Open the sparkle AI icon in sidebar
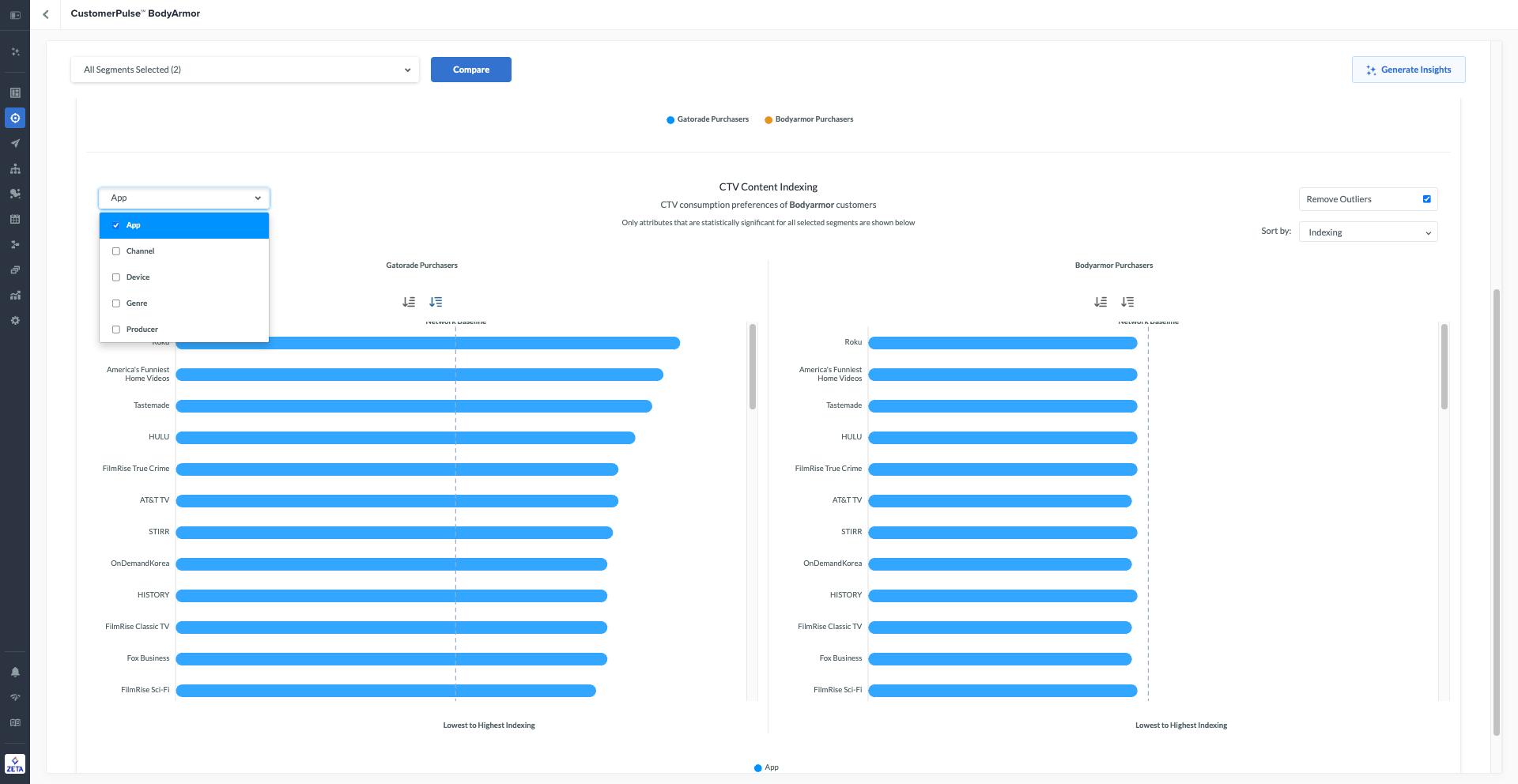The image size is (1518, 784). (15, 51)
